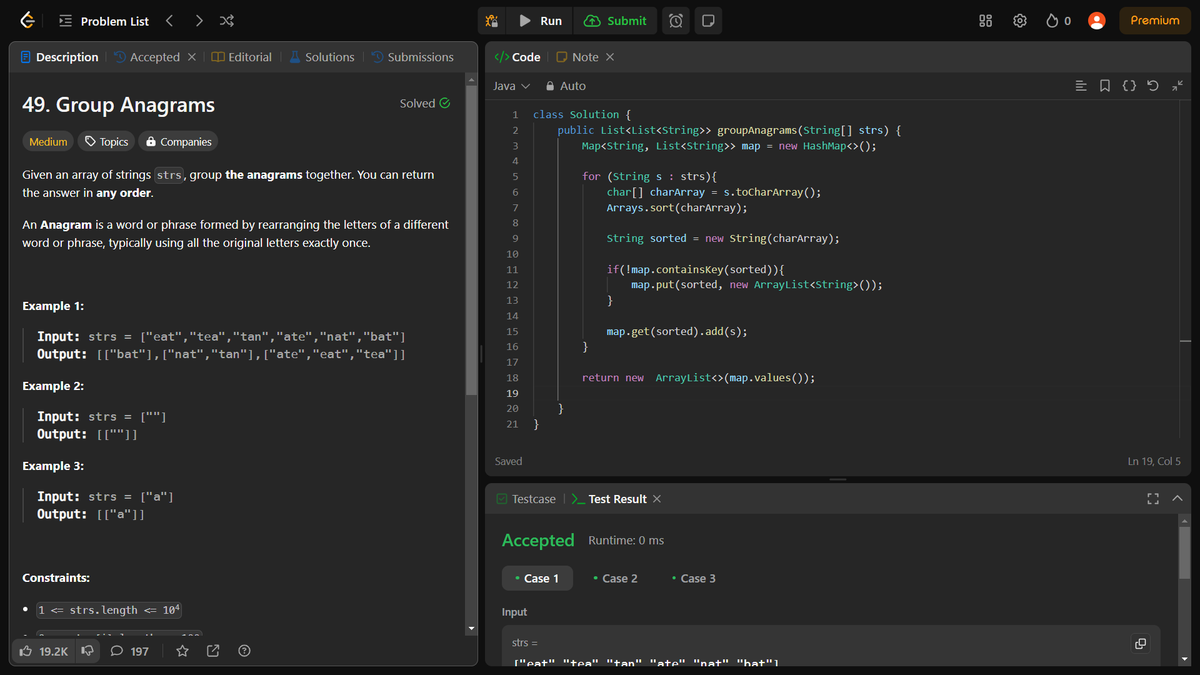Viewport: 1200px width, 675px height.
Task: Open the Java language dropdown
Action: pos(512,86)
